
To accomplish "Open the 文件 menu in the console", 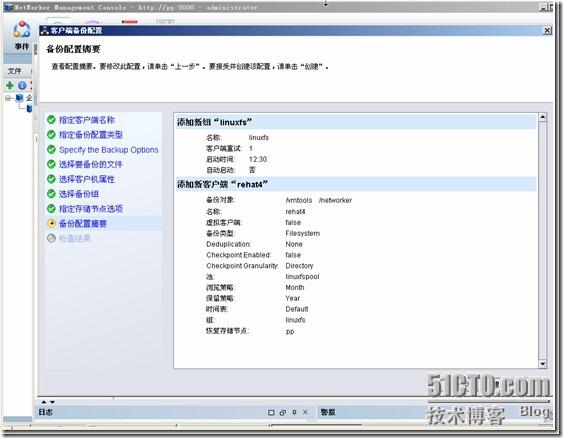I will tap(14, 71).
